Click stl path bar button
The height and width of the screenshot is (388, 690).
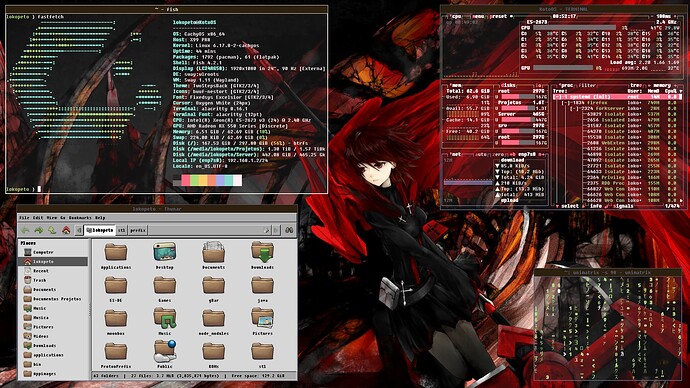[121, 230]
